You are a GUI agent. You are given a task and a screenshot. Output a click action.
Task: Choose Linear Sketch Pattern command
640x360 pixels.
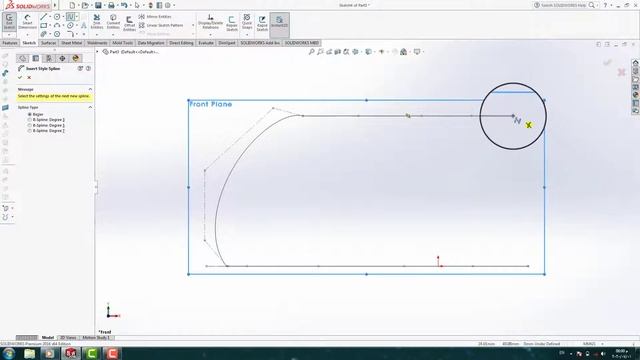161,25
